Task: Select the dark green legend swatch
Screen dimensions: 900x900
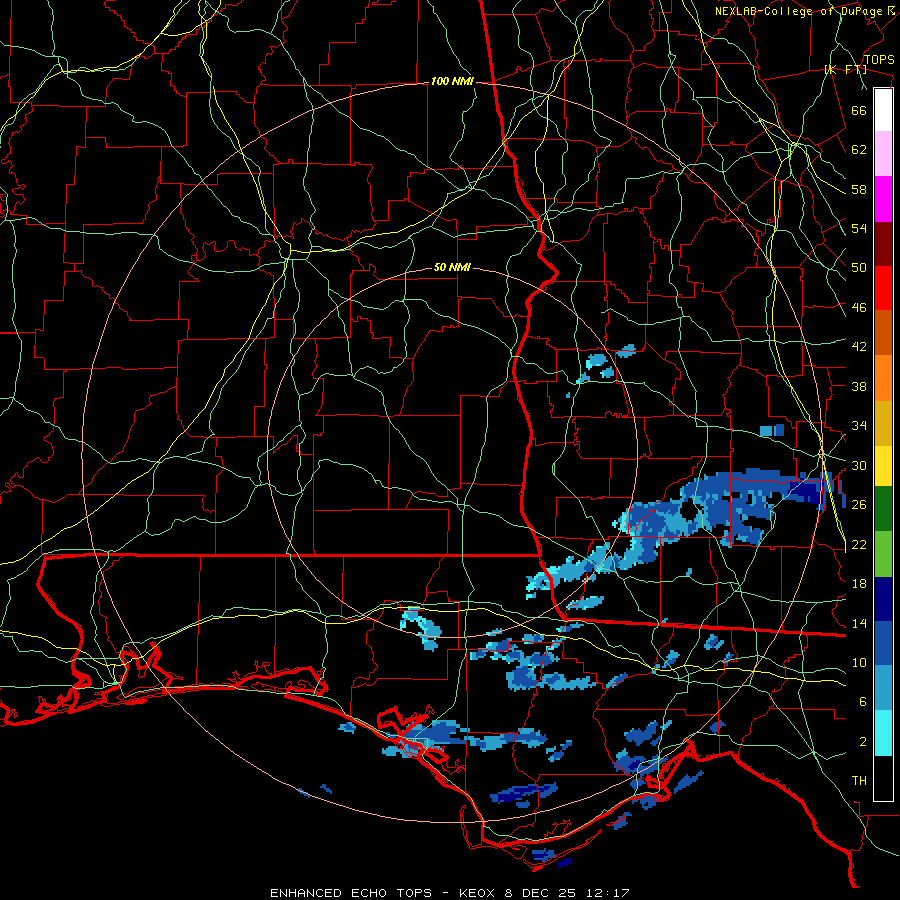Action: click(883, 509)
